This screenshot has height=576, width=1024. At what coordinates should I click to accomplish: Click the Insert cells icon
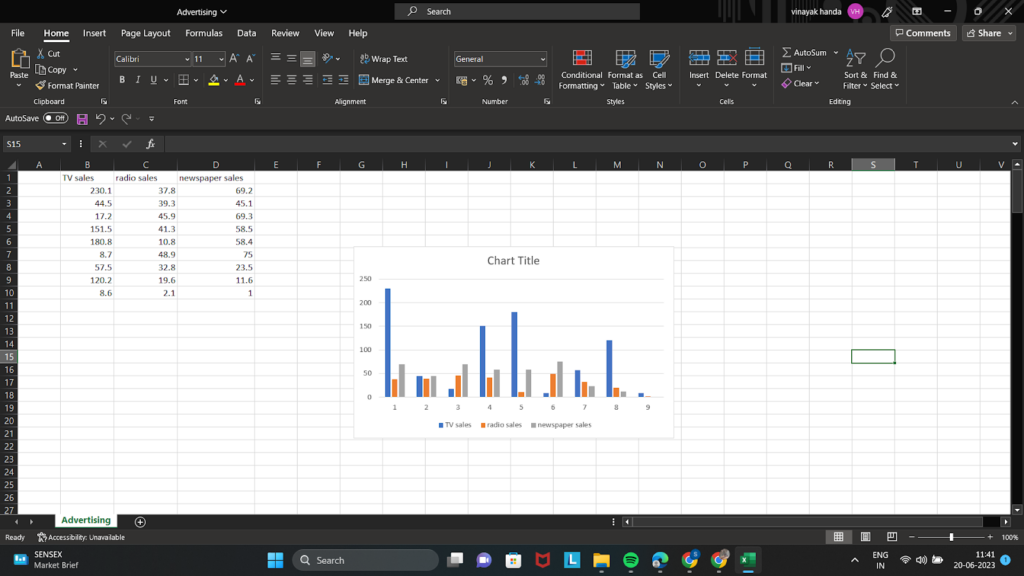[699, 58]
